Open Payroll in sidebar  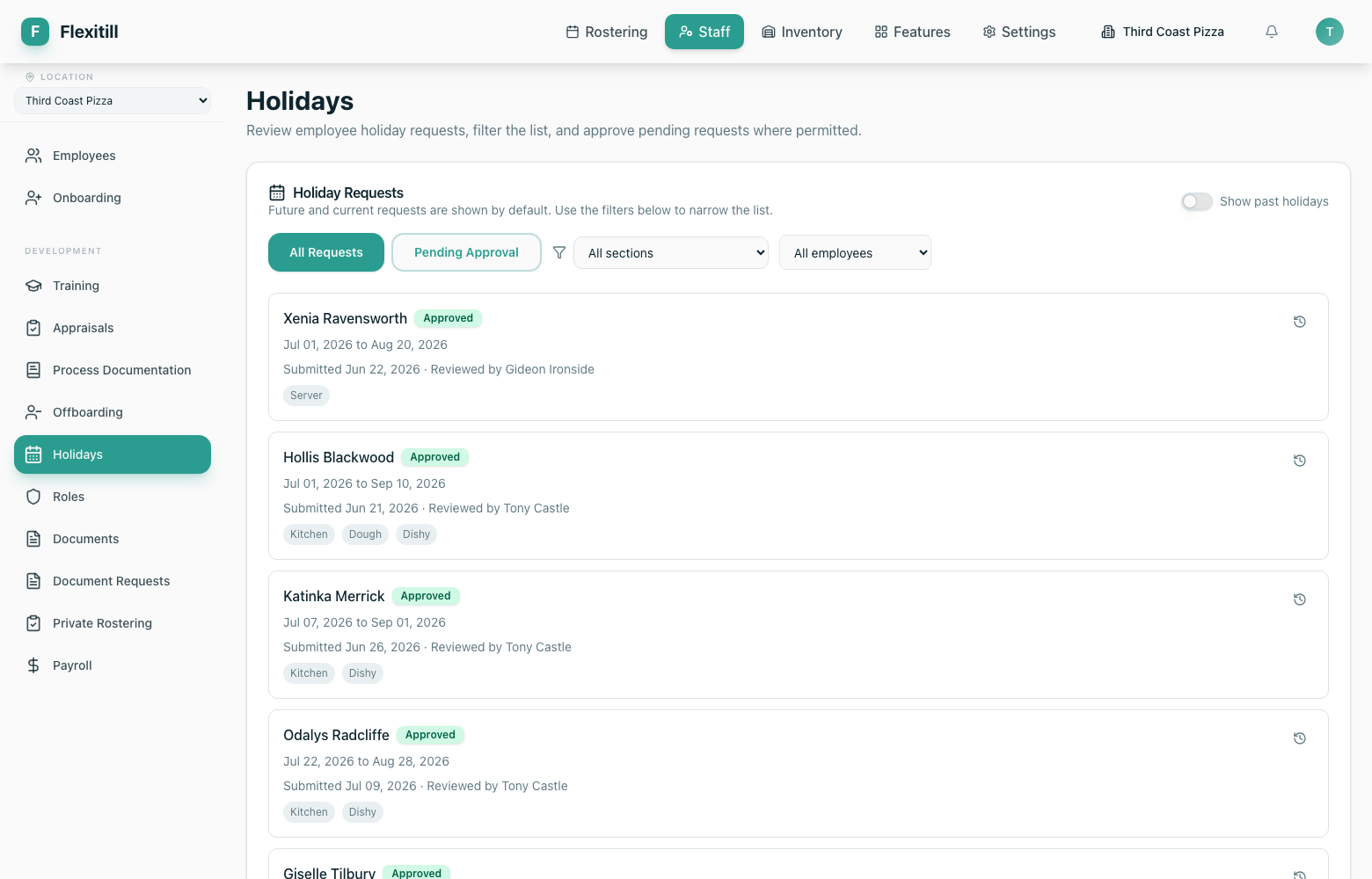coord(113,665)
